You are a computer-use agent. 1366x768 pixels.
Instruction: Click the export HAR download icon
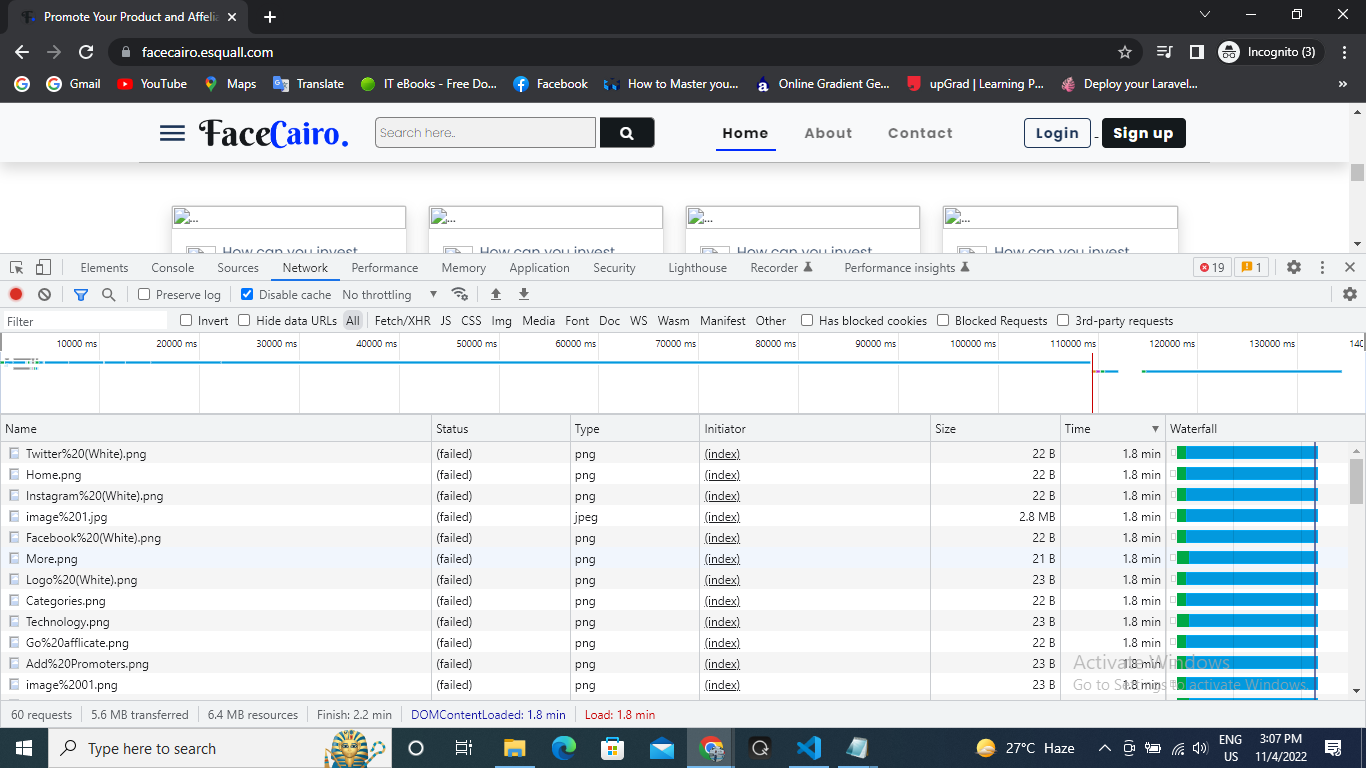(523, 294)
